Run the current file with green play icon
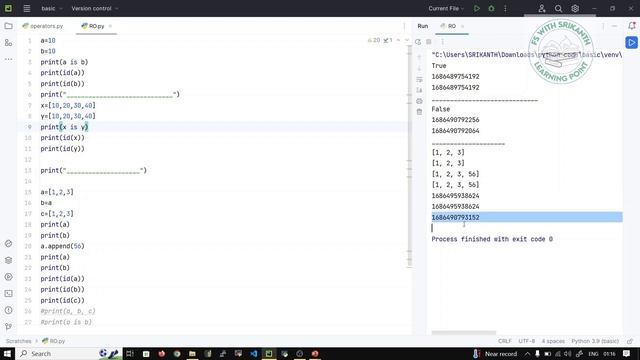The image size is (640, 360). click(x=476, y=8)
